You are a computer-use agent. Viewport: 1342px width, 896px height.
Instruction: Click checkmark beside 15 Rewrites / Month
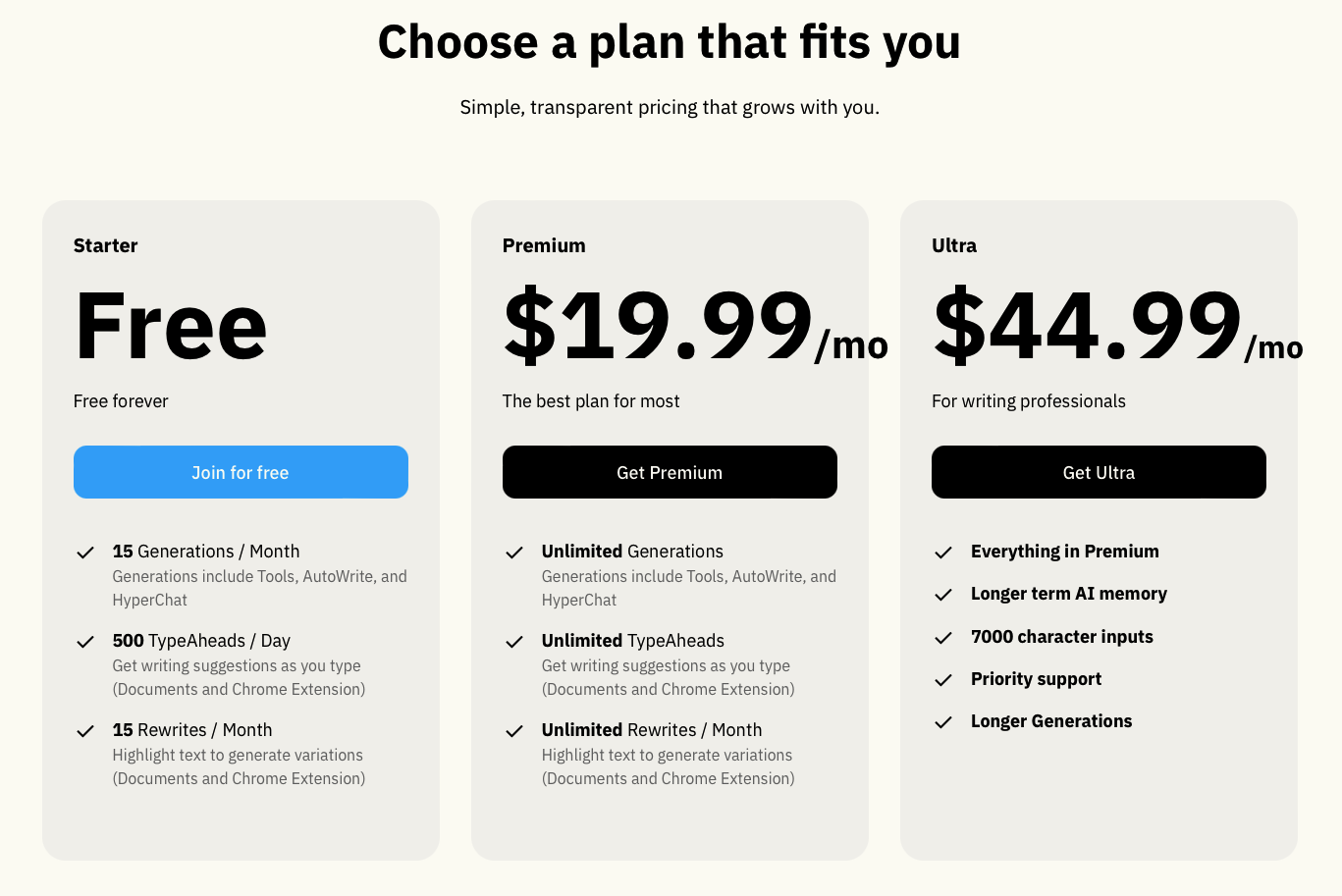85,731
